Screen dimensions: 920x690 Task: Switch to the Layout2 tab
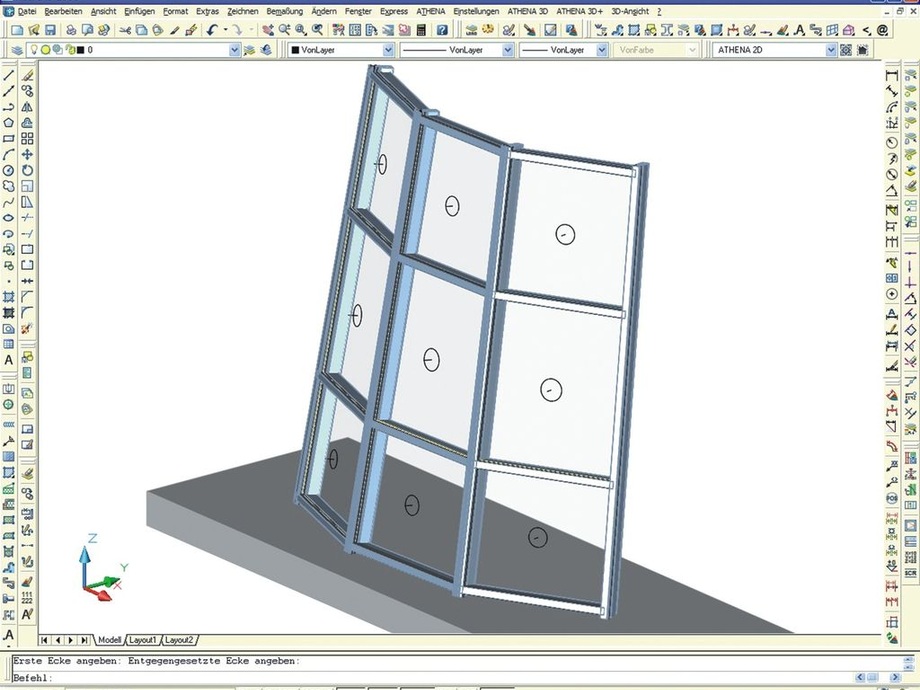[x=180, y=639]
